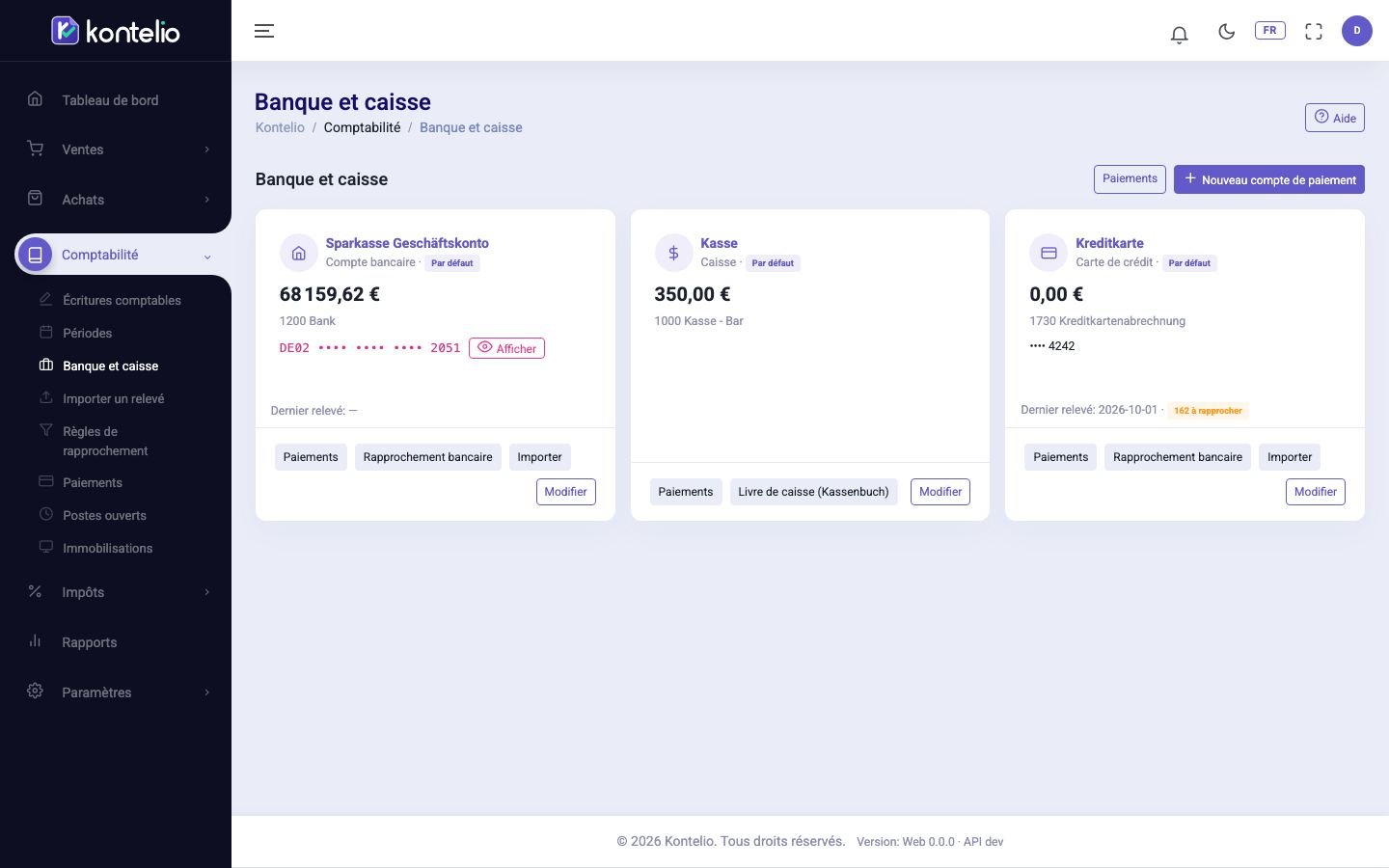Open Livre de caisse (Kassenbuch)
This screenshot has width=1389, height=868.
pos(813,492)
